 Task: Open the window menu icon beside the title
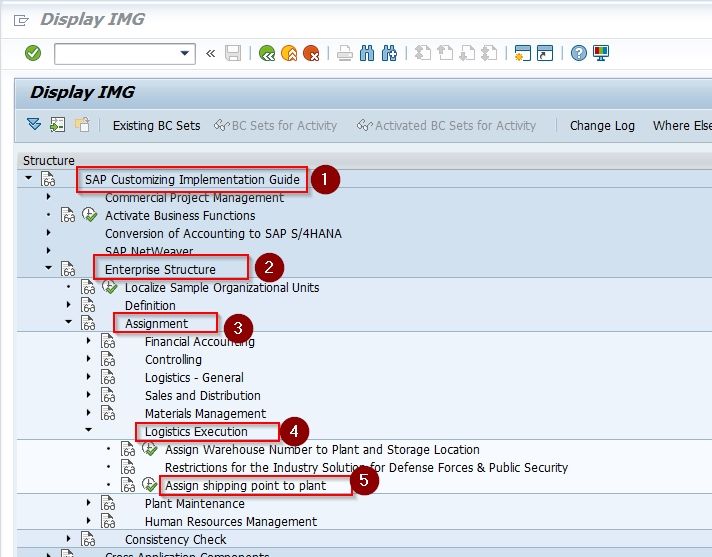coord(21,20)
